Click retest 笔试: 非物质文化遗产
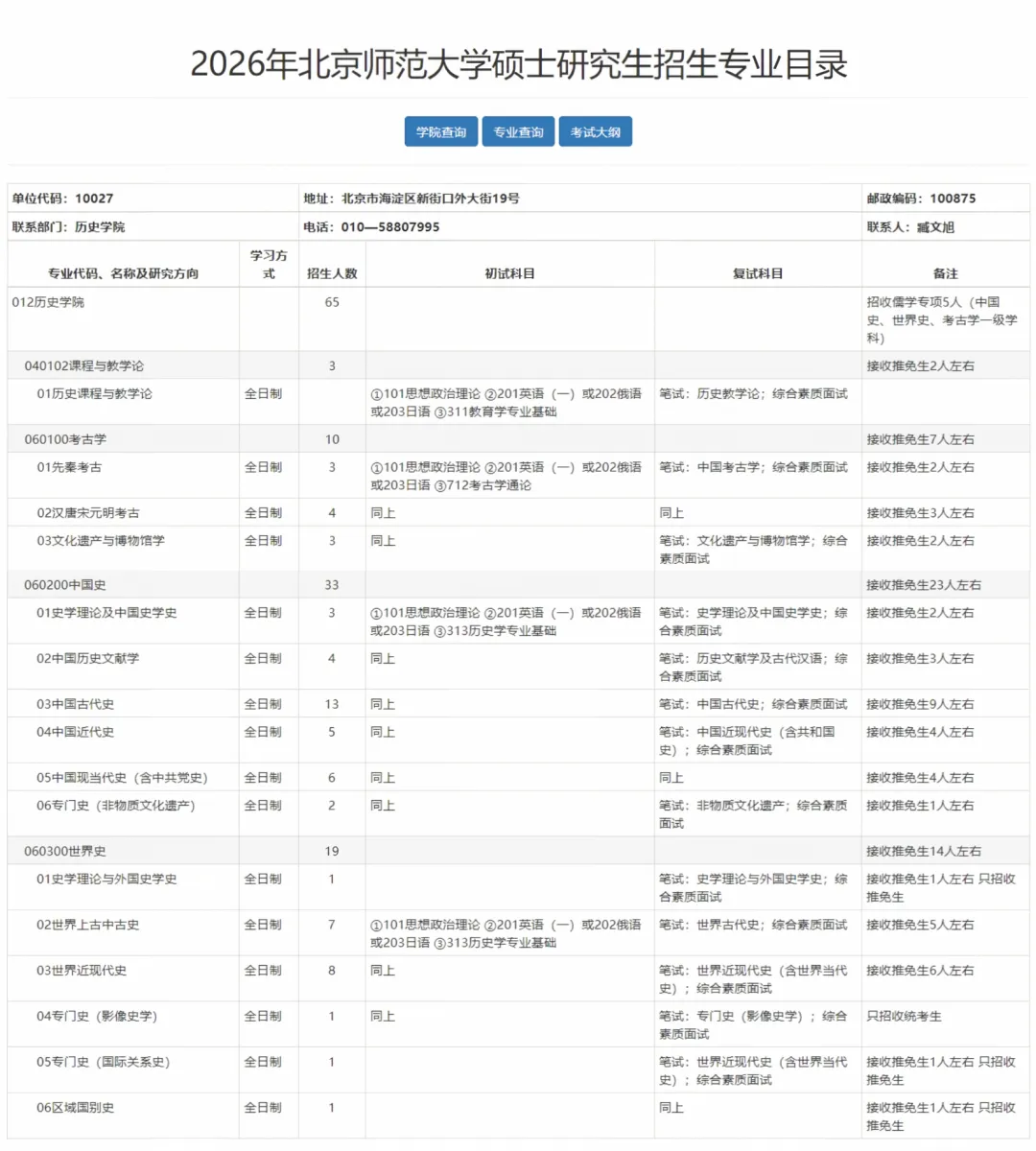Viewport: 1036px width, 1151px height. (753, 814)
